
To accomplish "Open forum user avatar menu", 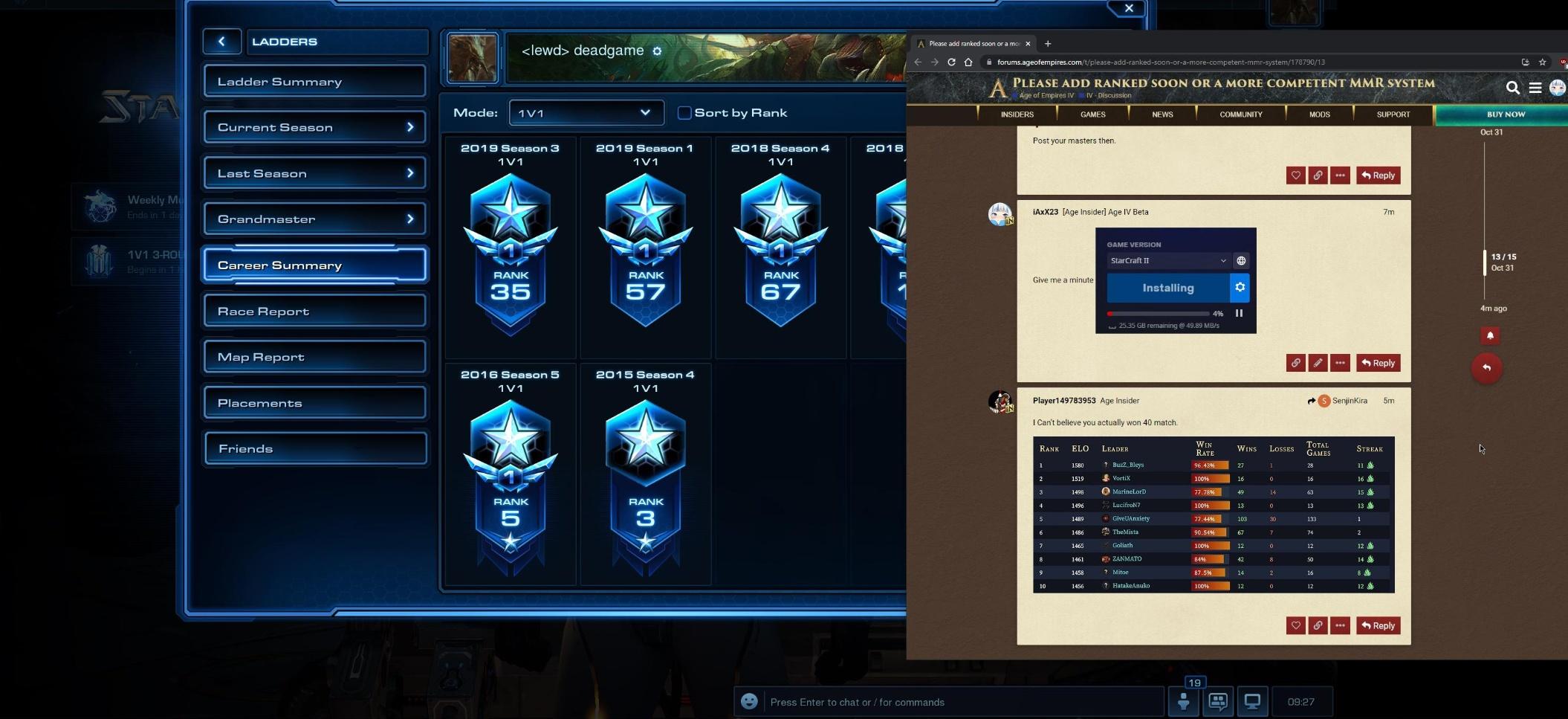I will point(1558,88).
